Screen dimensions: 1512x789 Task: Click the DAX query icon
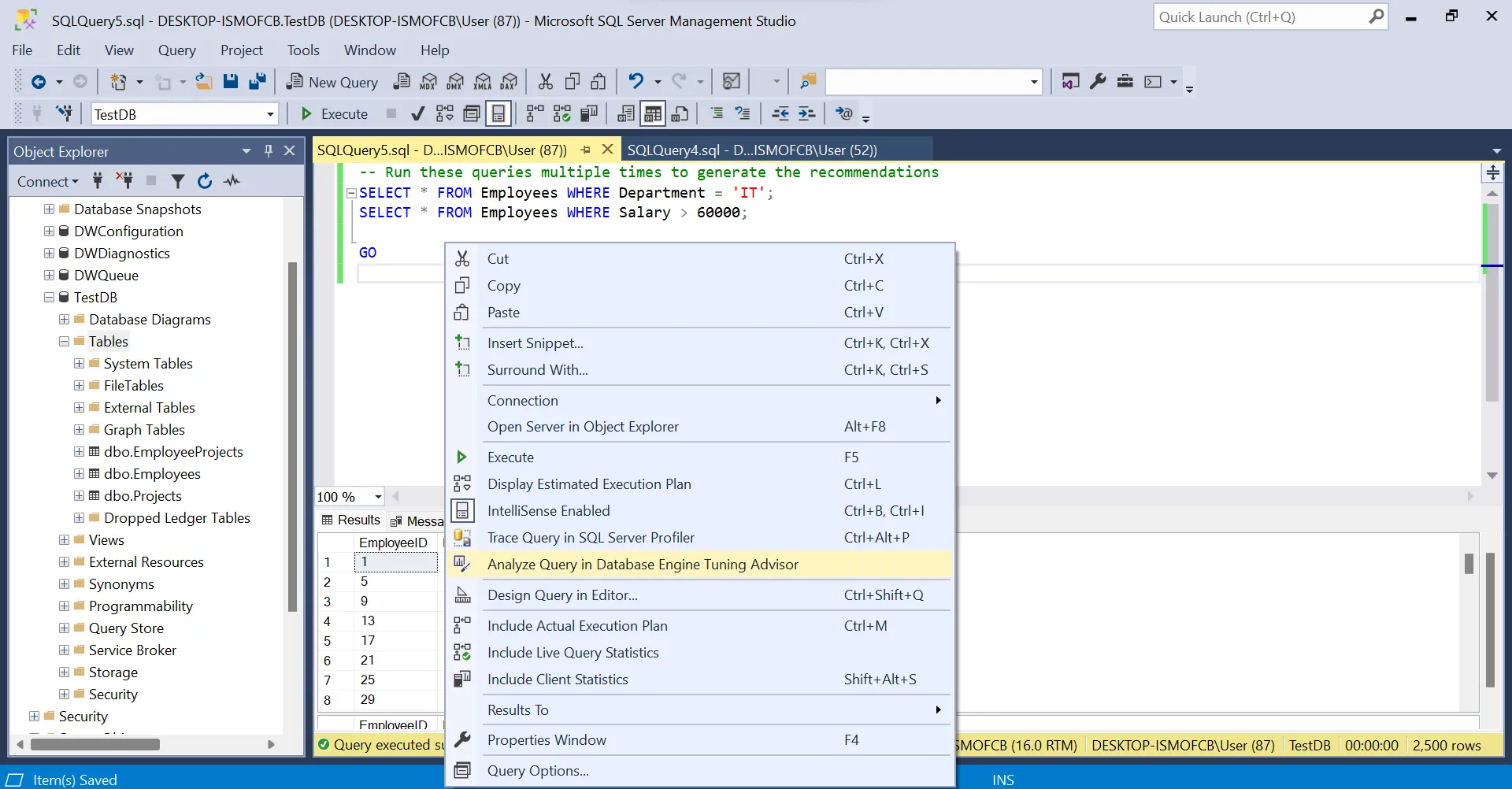pyautogui.click(x=510, y=81)
